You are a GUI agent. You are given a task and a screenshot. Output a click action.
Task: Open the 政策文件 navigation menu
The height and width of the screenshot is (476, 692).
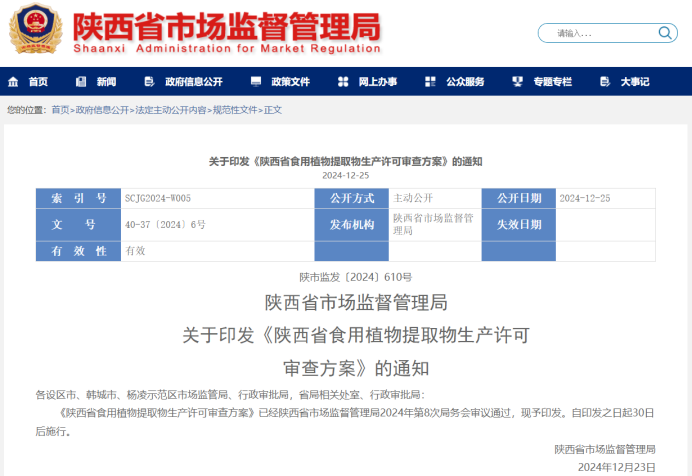coord(290,82)
